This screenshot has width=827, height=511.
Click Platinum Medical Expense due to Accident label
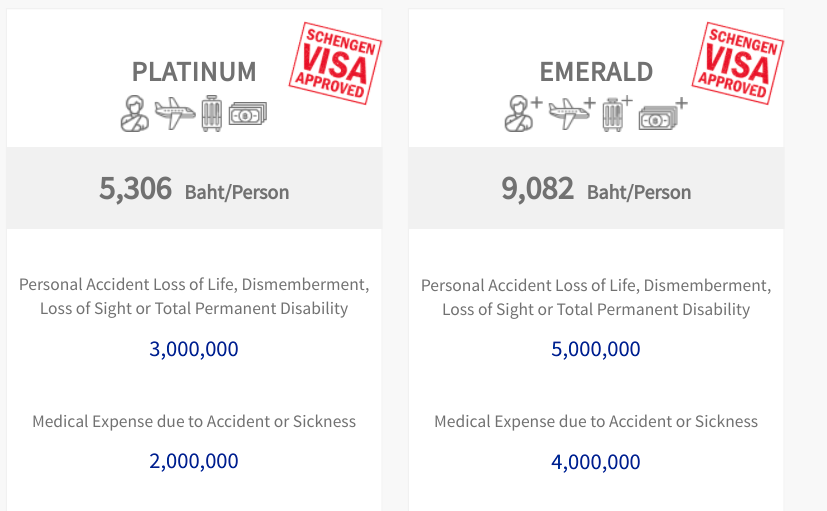click(x=194, y=421)
